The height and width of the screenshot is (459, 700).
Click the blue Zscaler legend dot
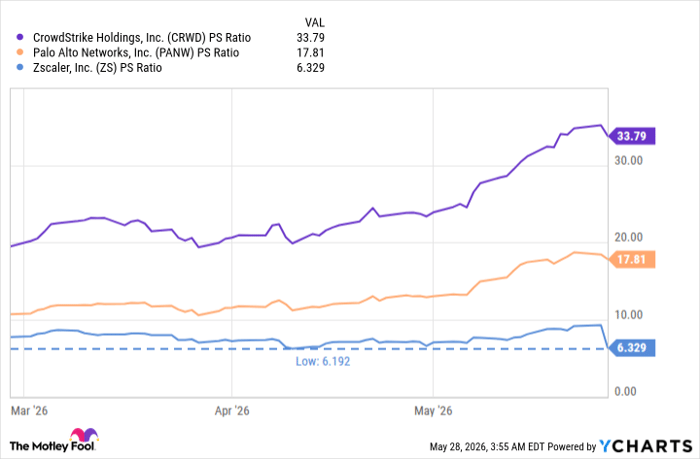point(20,67)
